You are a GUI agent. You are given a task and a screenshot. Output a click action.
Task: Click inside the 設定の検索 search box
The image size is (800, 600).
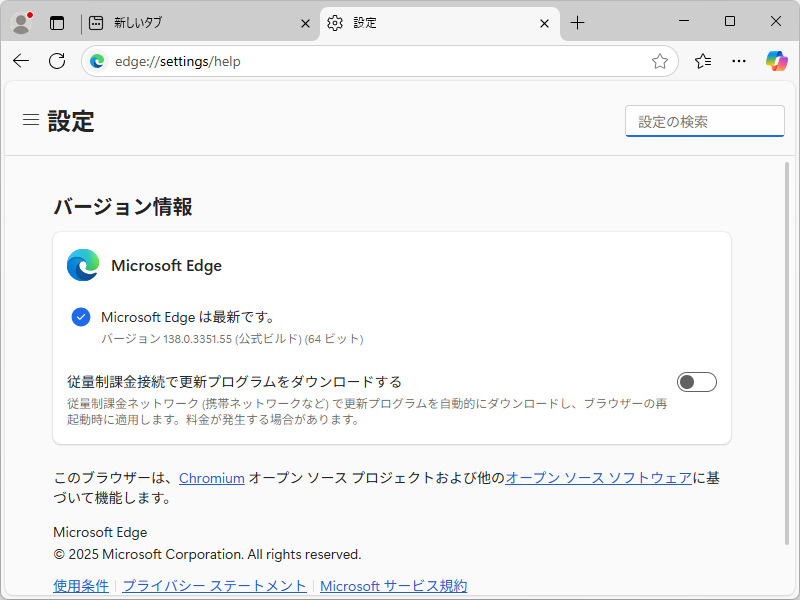(x=704, y=120)
